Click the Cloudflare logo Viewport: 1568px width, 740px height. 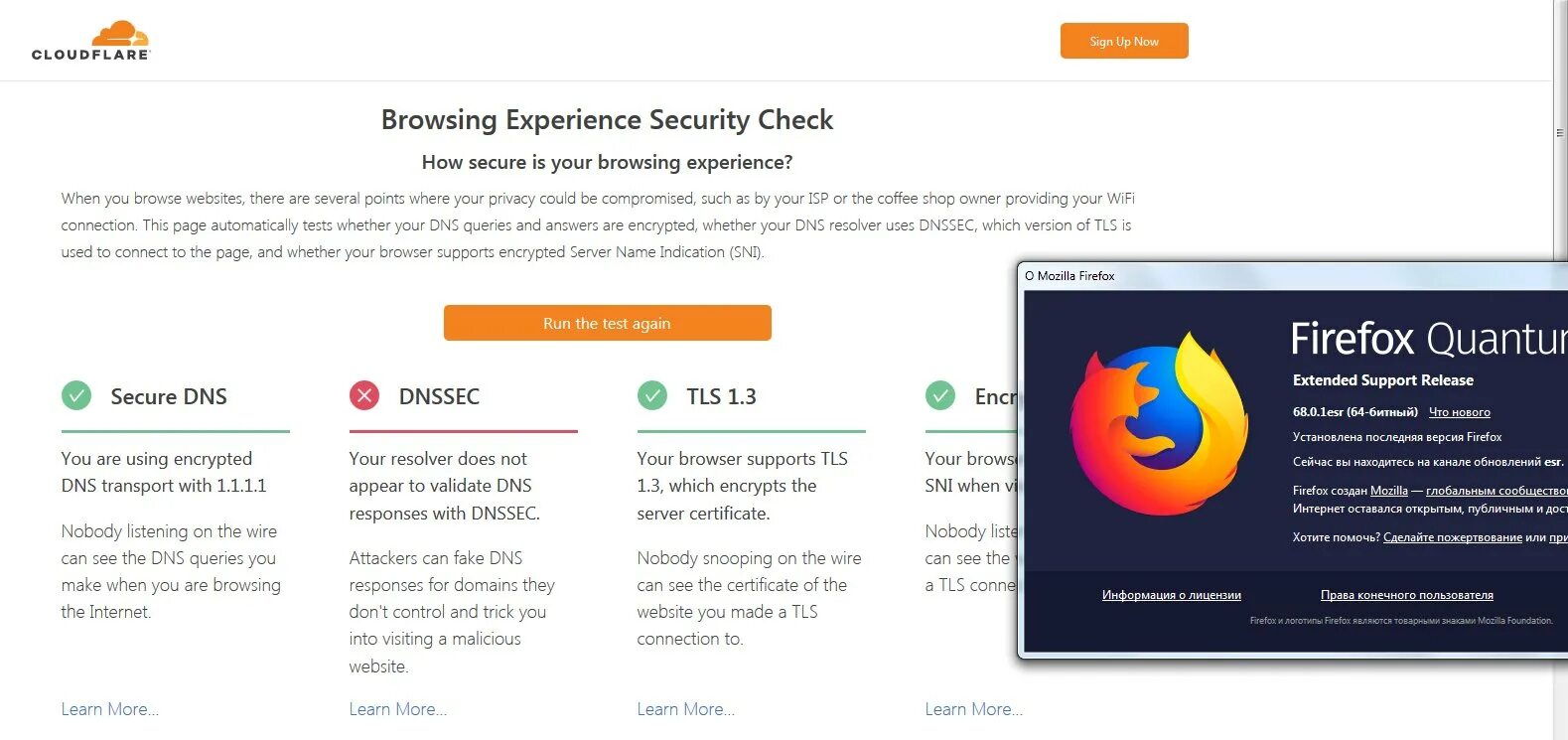pyautogui.click(x=91, y=41)
